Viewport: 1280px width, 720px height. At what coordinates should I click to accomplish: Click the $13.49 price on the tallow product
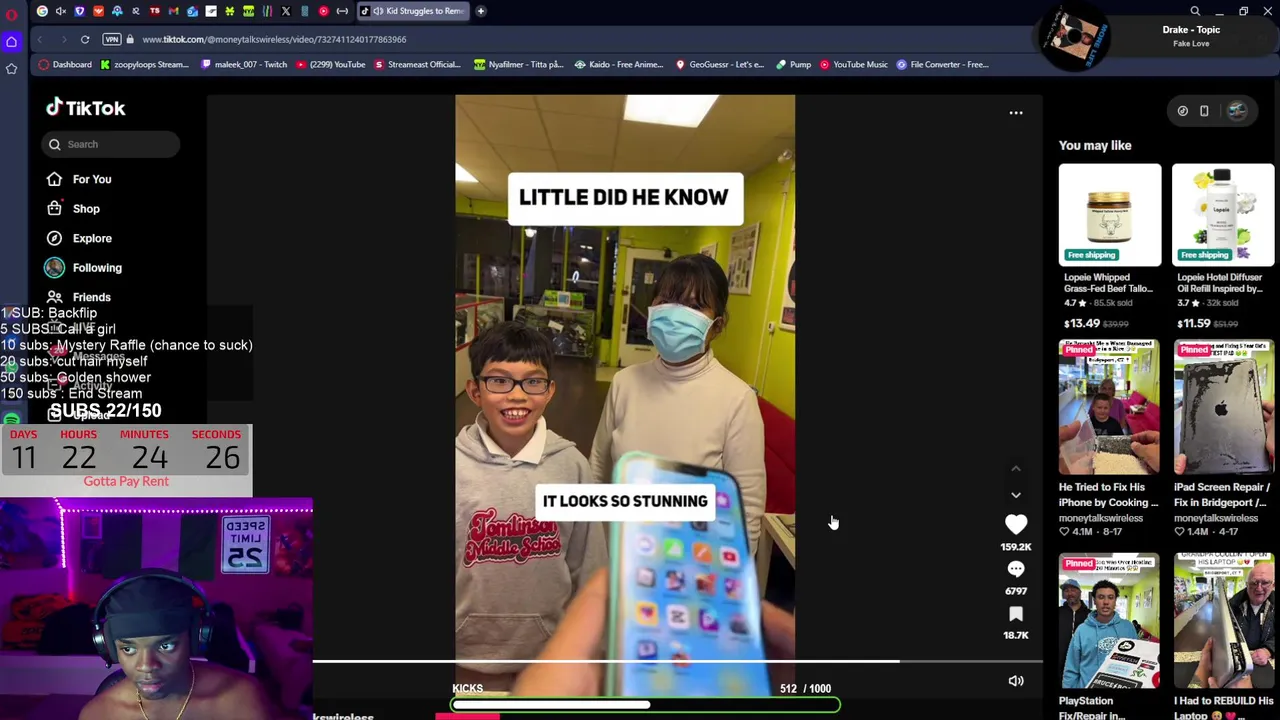click(x=1082, y=324)
